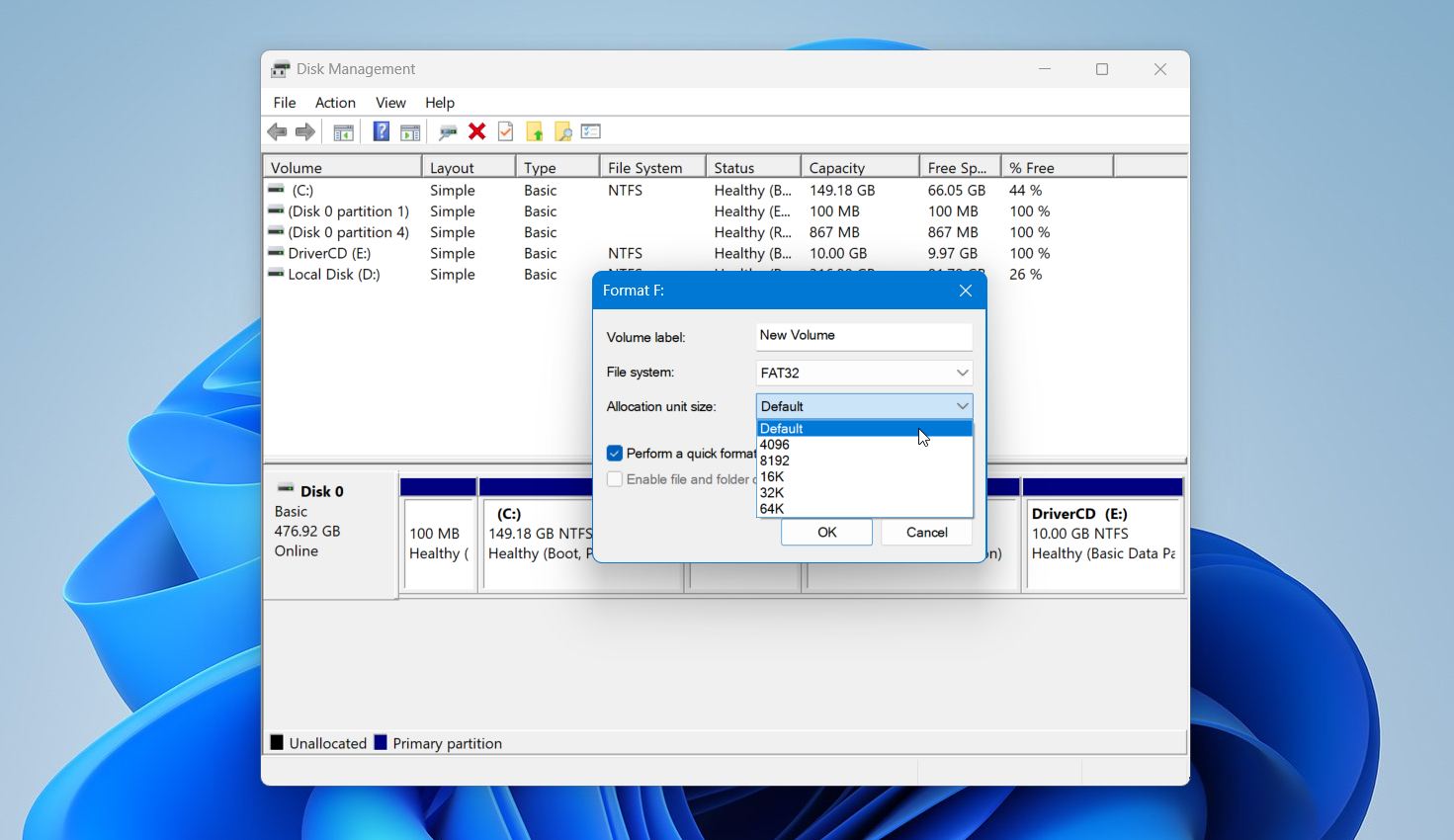This screenshot has height=840, width=1454.
Task: Choose 8192 in the allocation size list
Action: pos(865,461)
